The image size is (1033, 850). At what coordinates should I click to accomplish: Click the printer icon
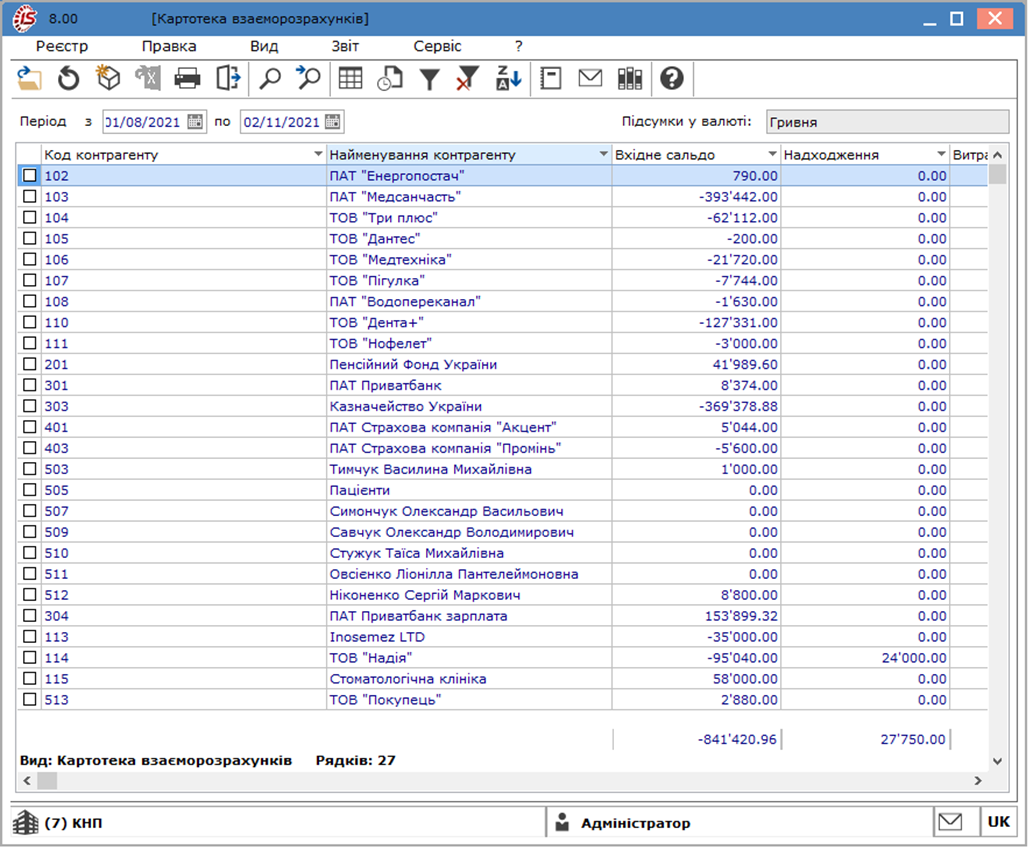[187, 78]
